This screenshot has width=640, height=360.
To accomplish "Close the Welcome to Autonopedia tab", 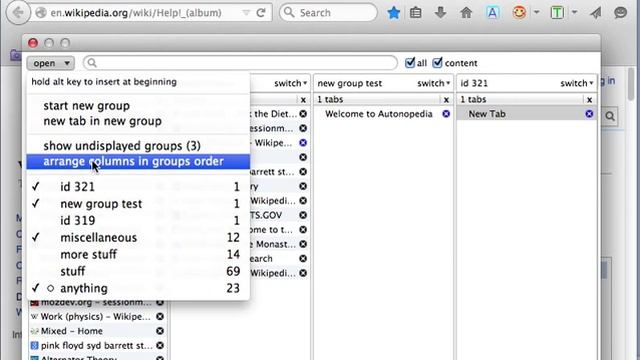I will pyautogui.click(x=446, y=114).
